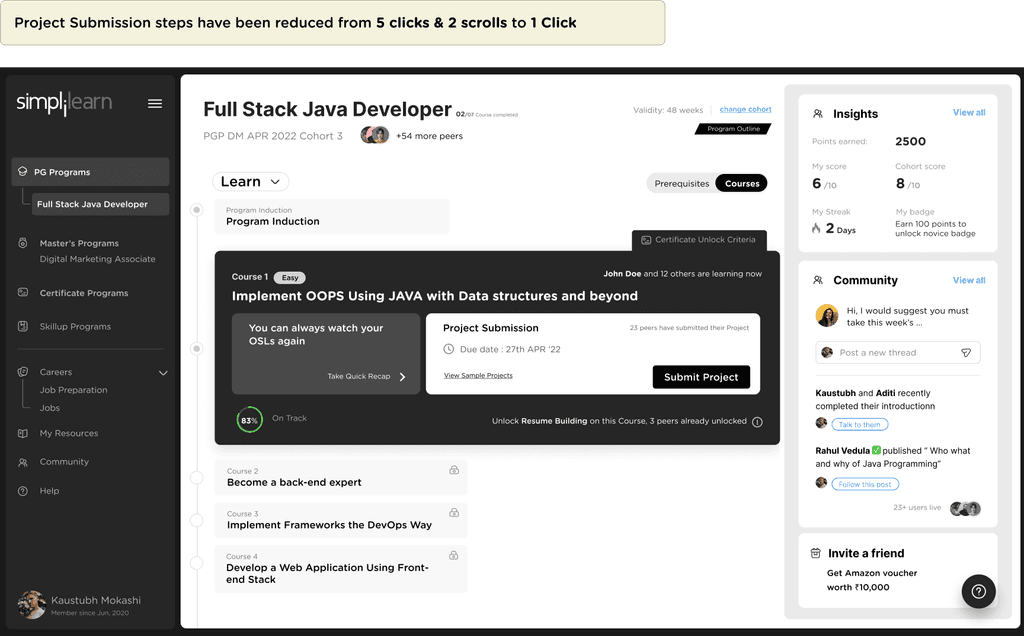Click the clock icon next to Due date

click(x=449, y=349)
